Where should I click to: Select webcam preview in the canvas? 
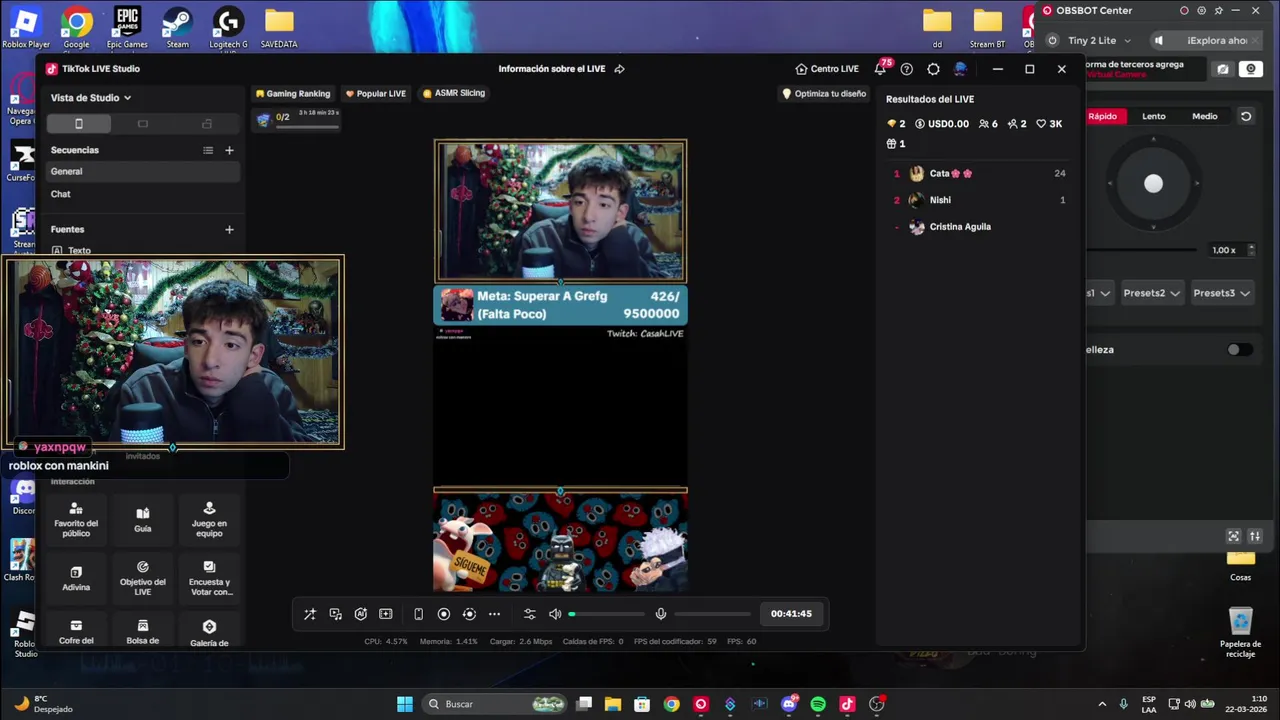point(560,211)
